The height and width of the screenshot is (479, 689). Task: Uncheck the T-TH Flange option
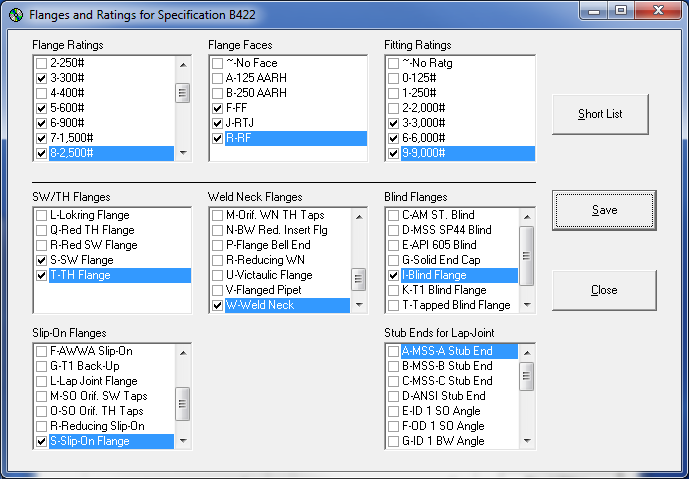click(41, 275)
